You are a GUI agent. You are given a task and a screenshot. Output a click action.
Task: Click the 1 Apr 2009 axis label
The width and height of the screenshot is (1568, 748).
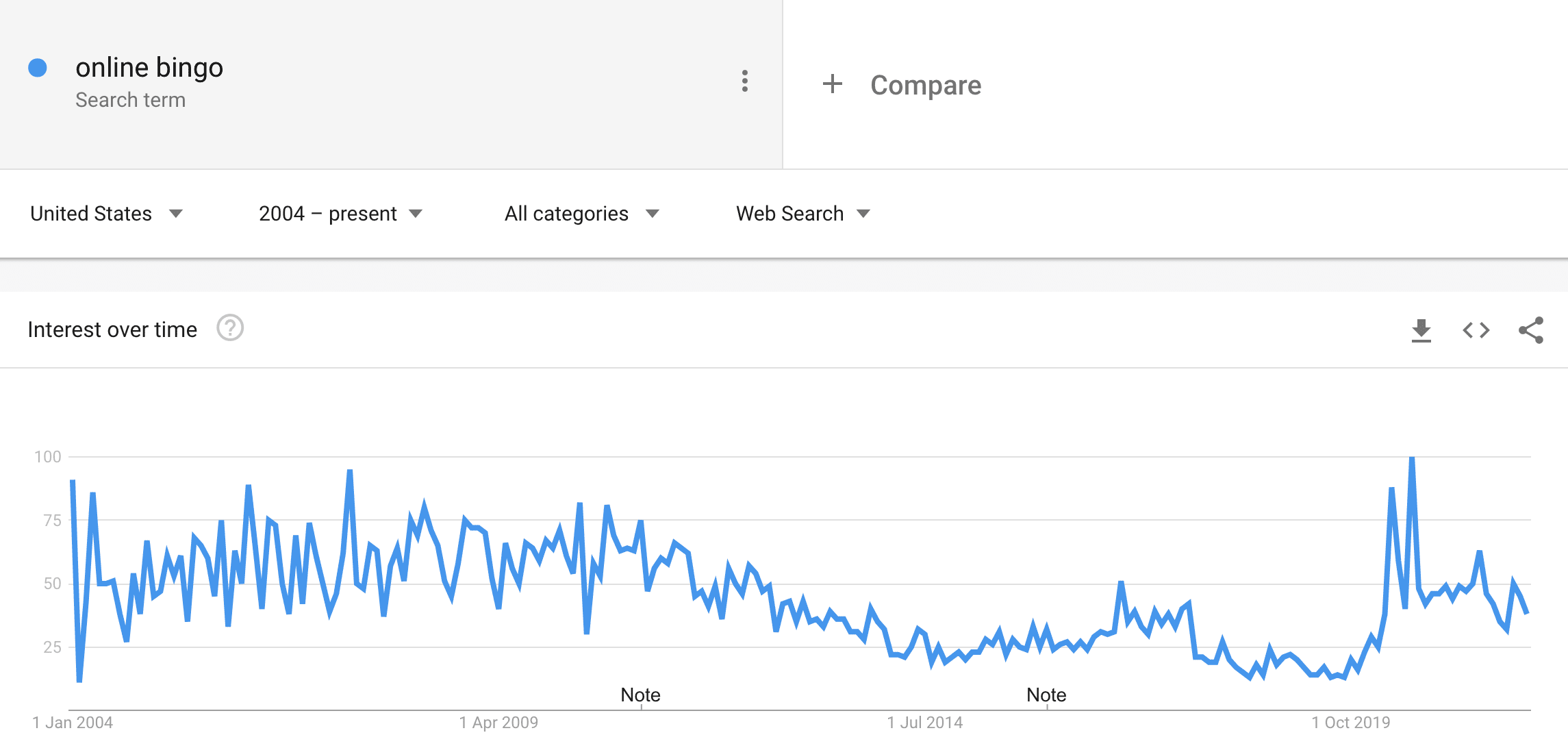498,722
